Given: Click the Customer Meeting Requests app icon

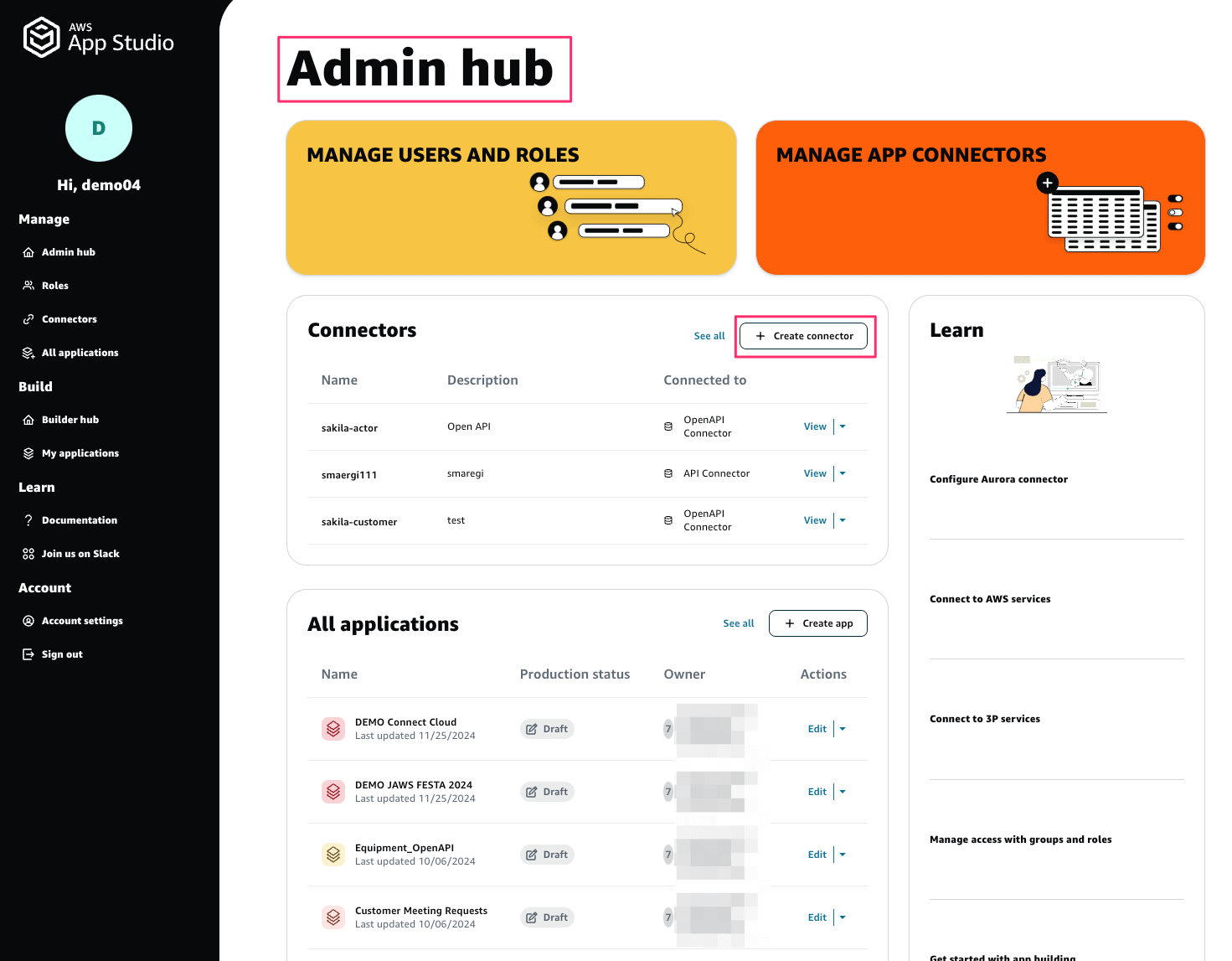Looking at the screenshot, I should pyautogui.click(x=333, y=917).
